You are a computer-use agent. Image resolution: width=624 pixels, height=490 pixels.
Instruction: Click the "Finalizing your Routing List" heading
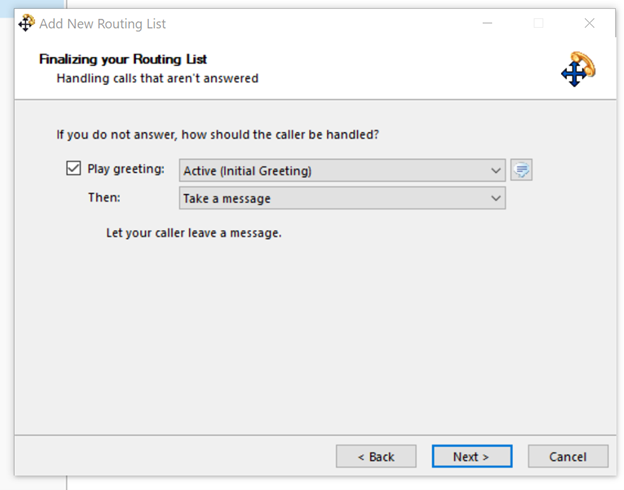point(123,59)
